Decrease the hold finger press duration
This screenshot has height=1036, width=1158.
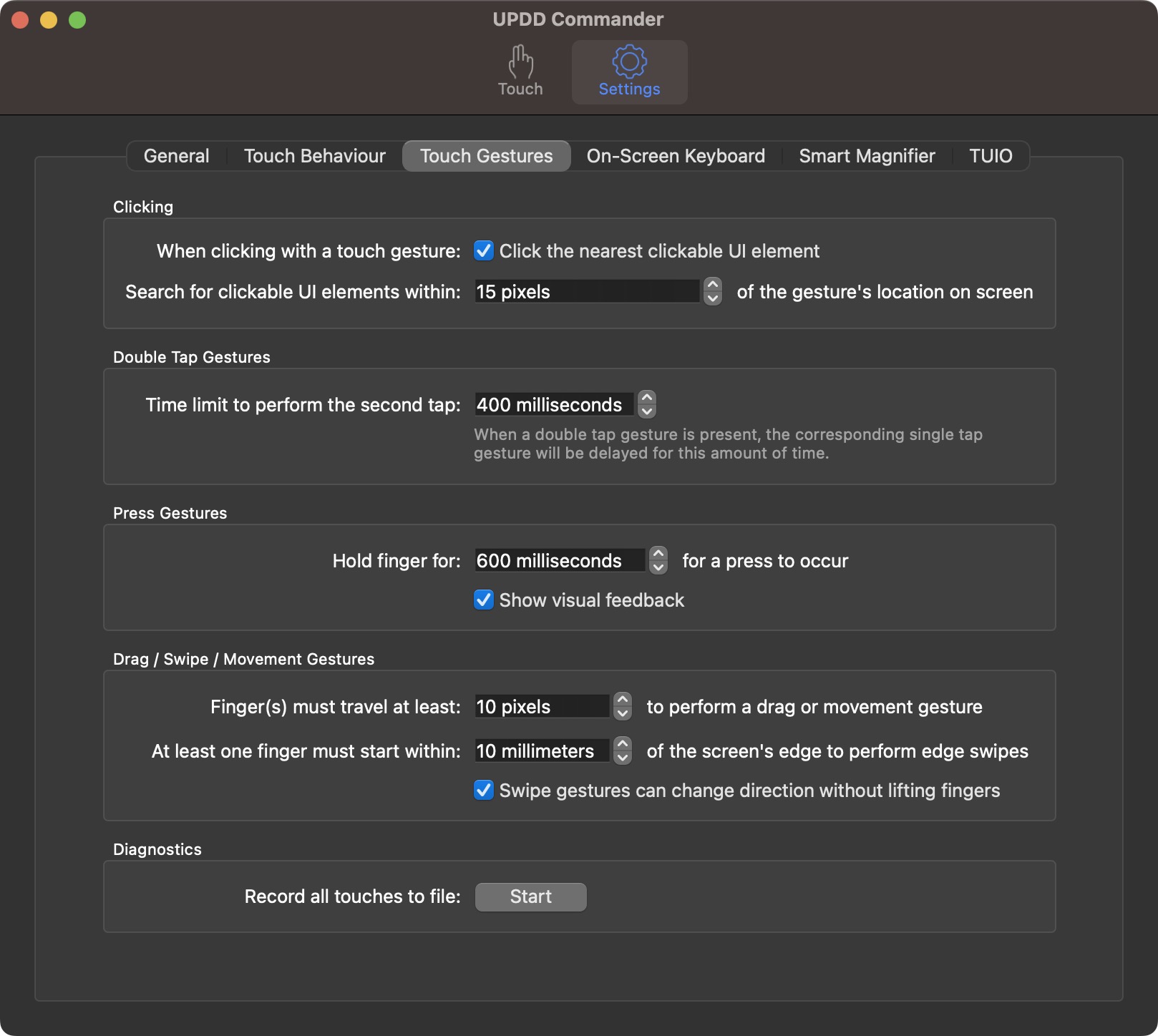[x=658, y=567]
